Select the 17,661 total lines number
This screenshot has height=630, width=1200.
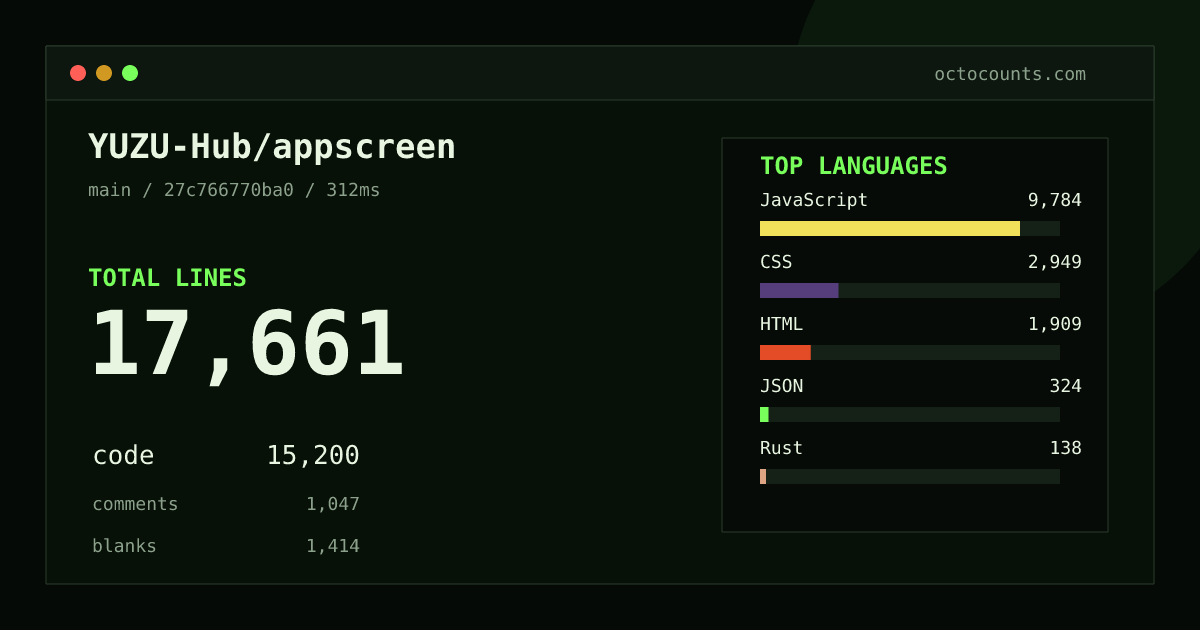pyautogui.click(x=247, y=345)
